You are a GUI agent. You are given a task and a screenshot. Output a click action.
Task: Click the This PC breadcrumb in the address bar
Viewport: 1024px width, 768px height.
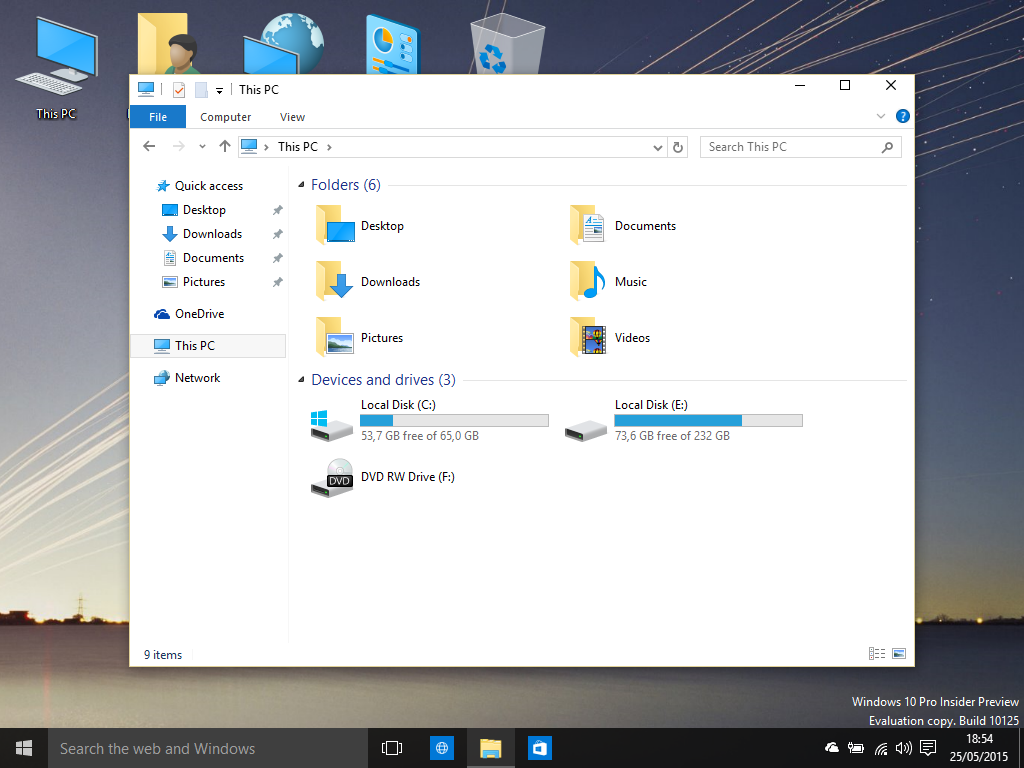click(298, 147)
